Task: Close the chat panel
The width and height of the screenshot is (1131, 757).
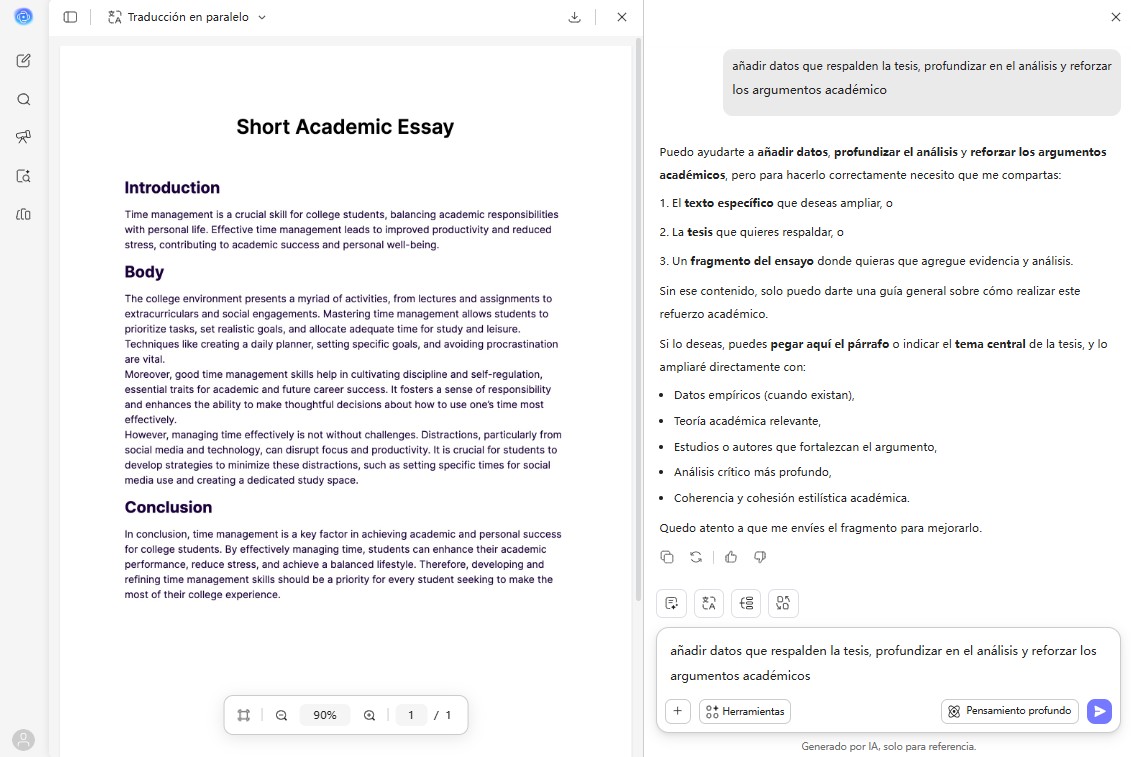Action: click(1115, 17)
